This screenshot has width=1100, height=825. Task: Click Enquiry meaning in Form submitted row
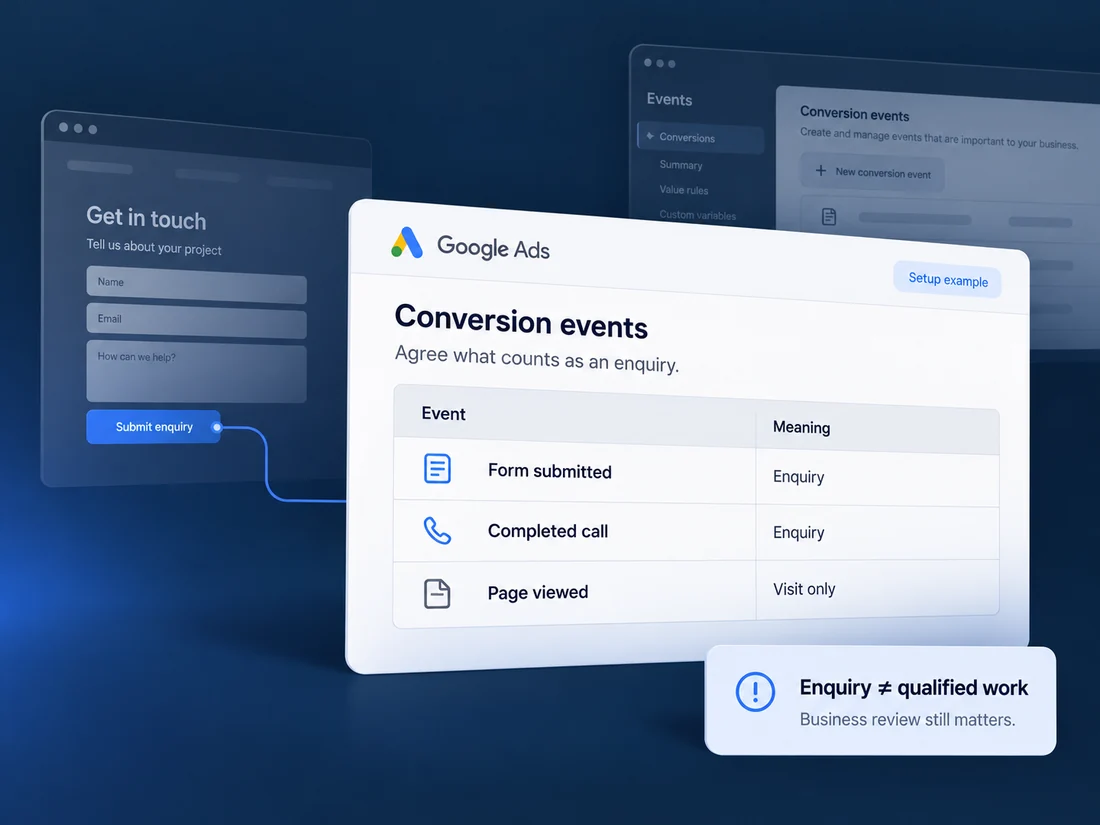coord(798,476)
